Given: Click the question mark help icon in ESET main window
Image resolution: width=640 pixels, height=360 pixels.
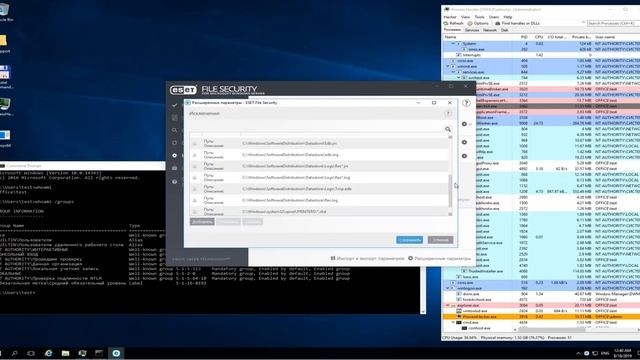Looking at the screenshot, I should coord(466,103).
